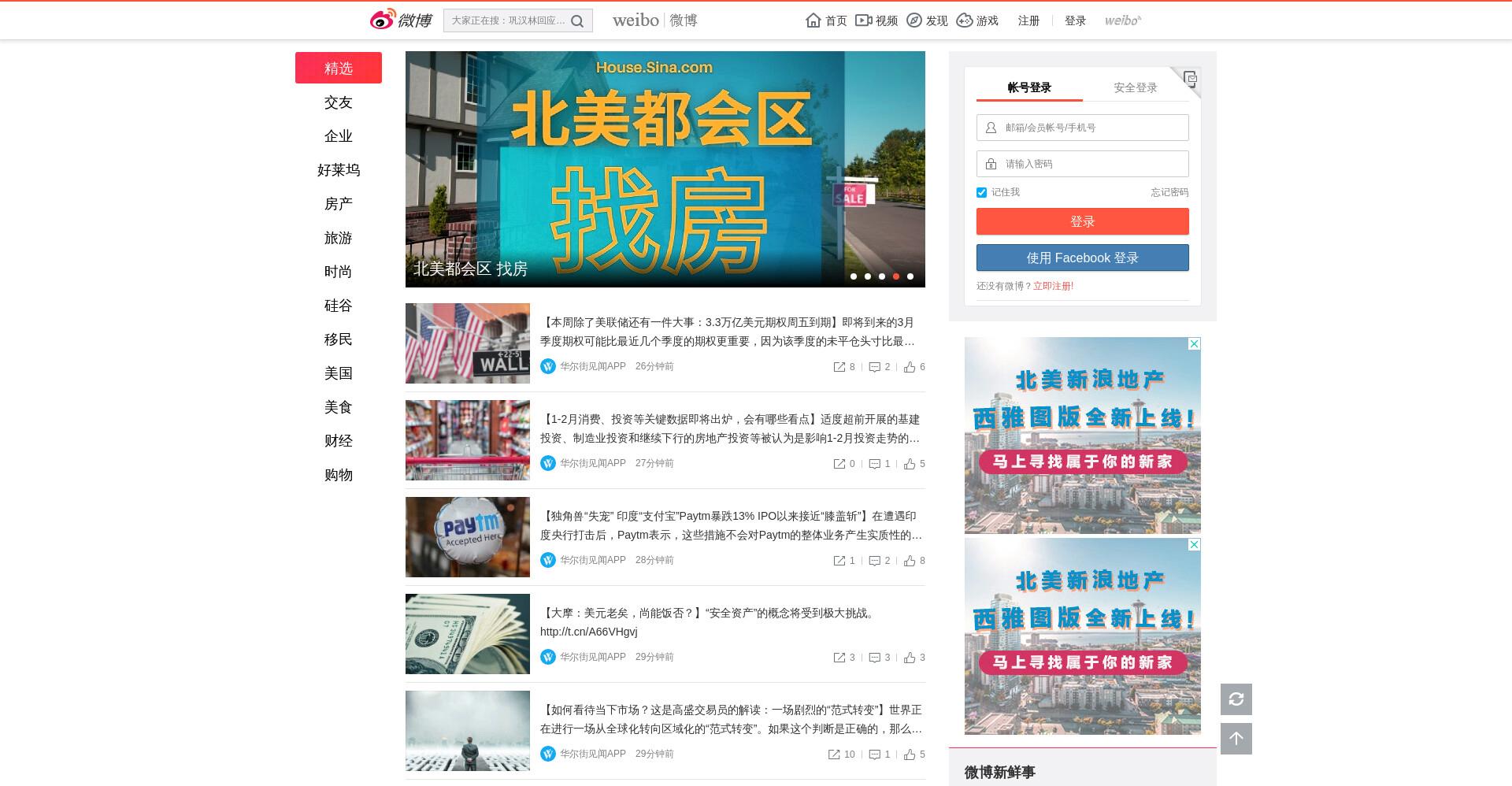Select the fifth carousel dot
The width and height of the screenshot is (1512, 786).
coord(910,276)
